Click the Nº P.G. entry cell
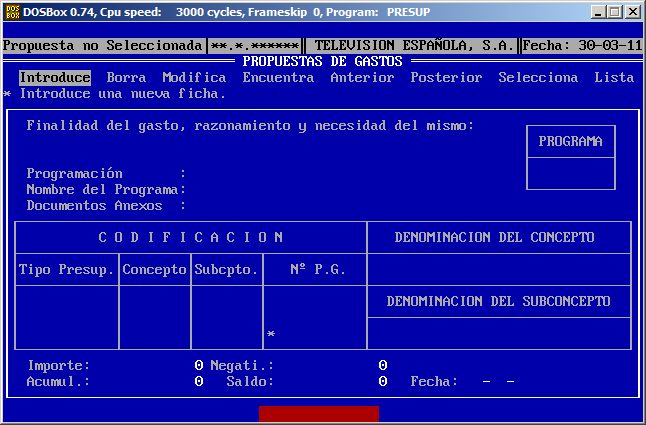 (314, 320)
